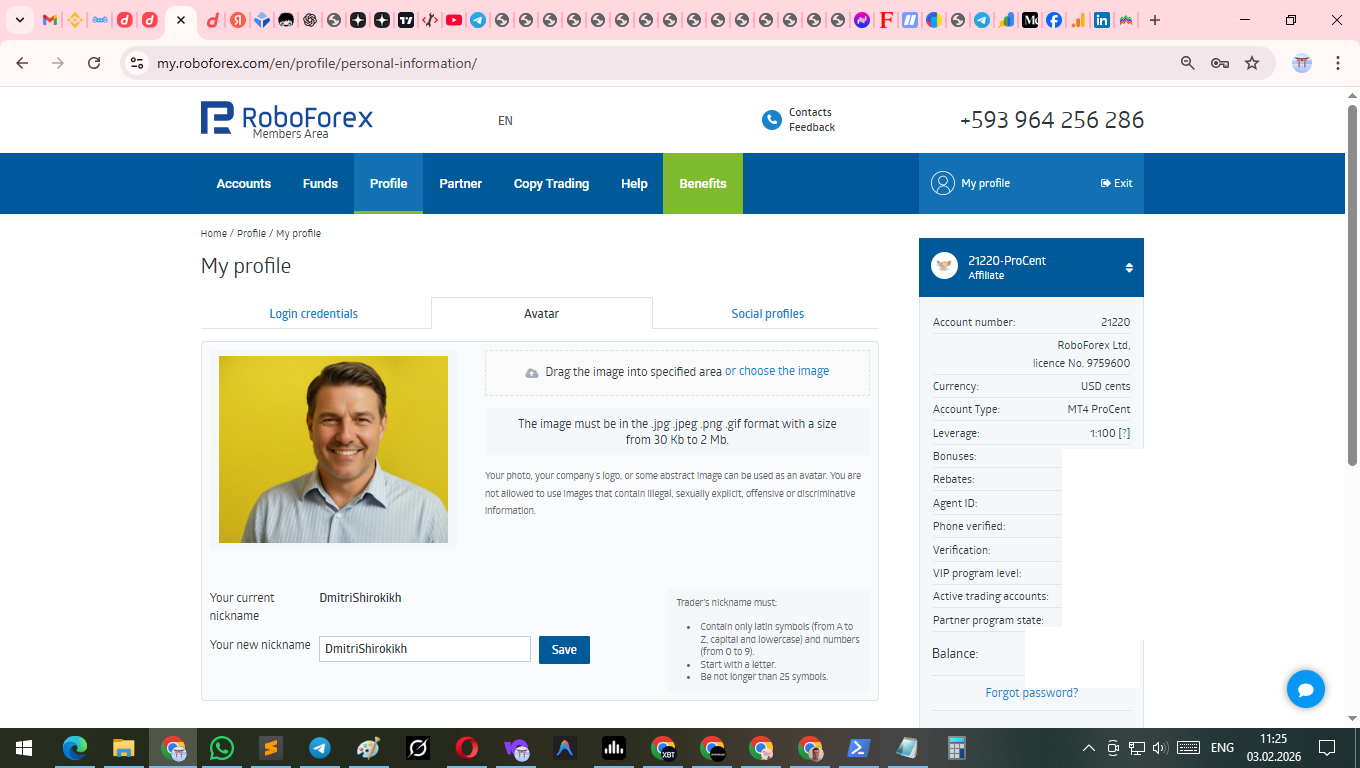Click the [?] help icon beside Leverage
The height and width of the screenshot is (768, 1360).
1124,432
